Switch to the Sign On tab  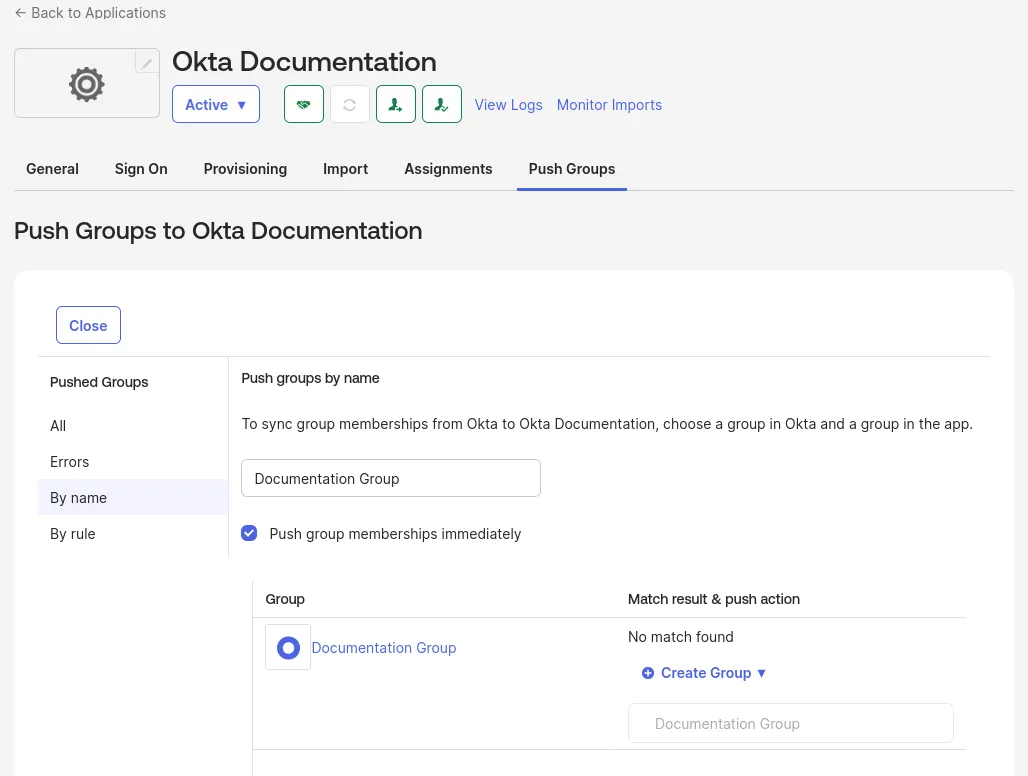[141, 169]
